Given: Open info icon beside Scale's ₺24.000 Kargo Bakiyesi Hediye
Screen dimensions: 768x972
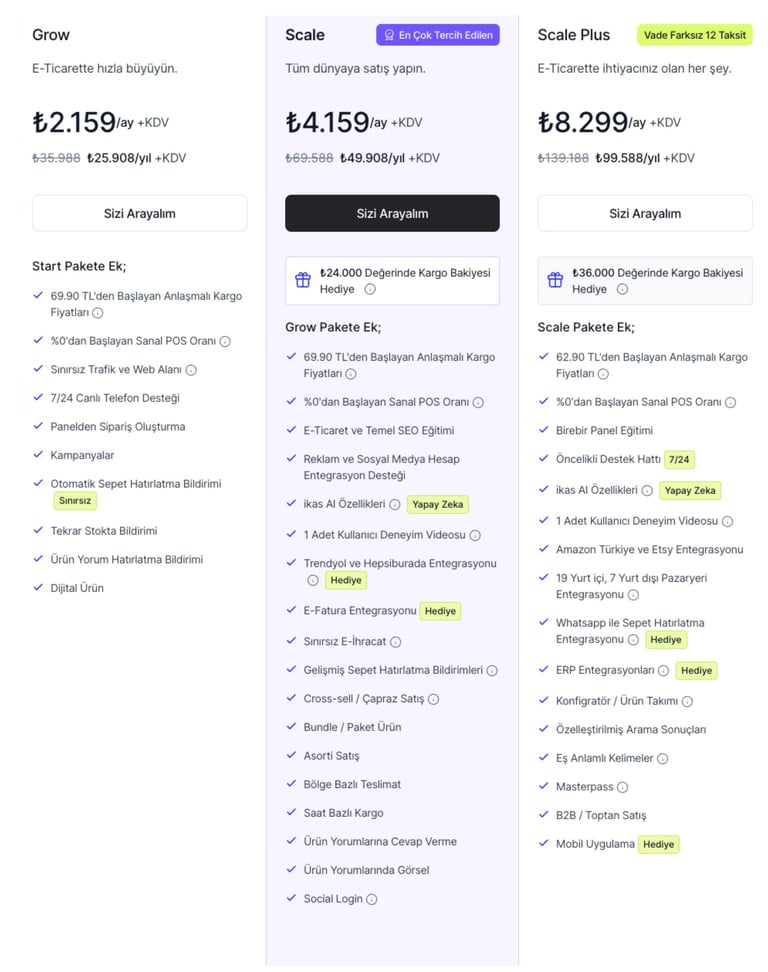Looking at the screenshot, I should click(x=370, y=289).
